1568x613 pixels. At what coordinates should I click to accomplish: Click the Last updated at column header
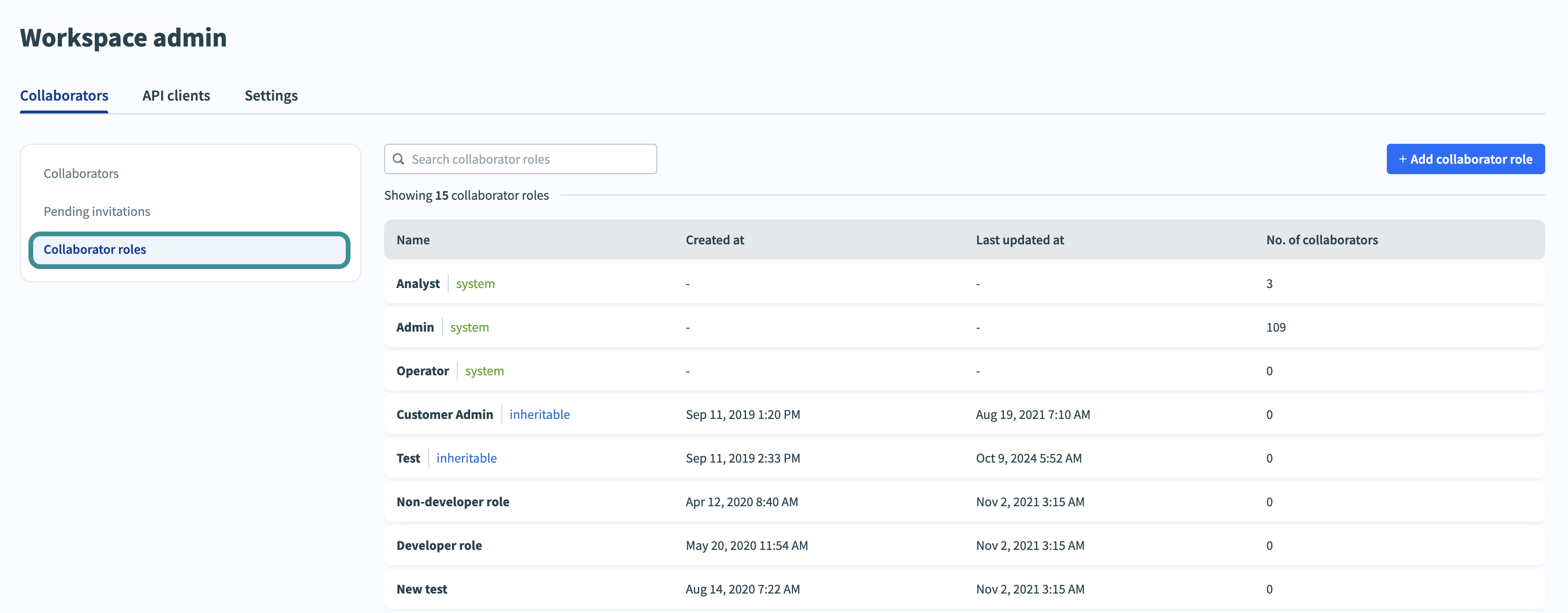(1020, 240)
